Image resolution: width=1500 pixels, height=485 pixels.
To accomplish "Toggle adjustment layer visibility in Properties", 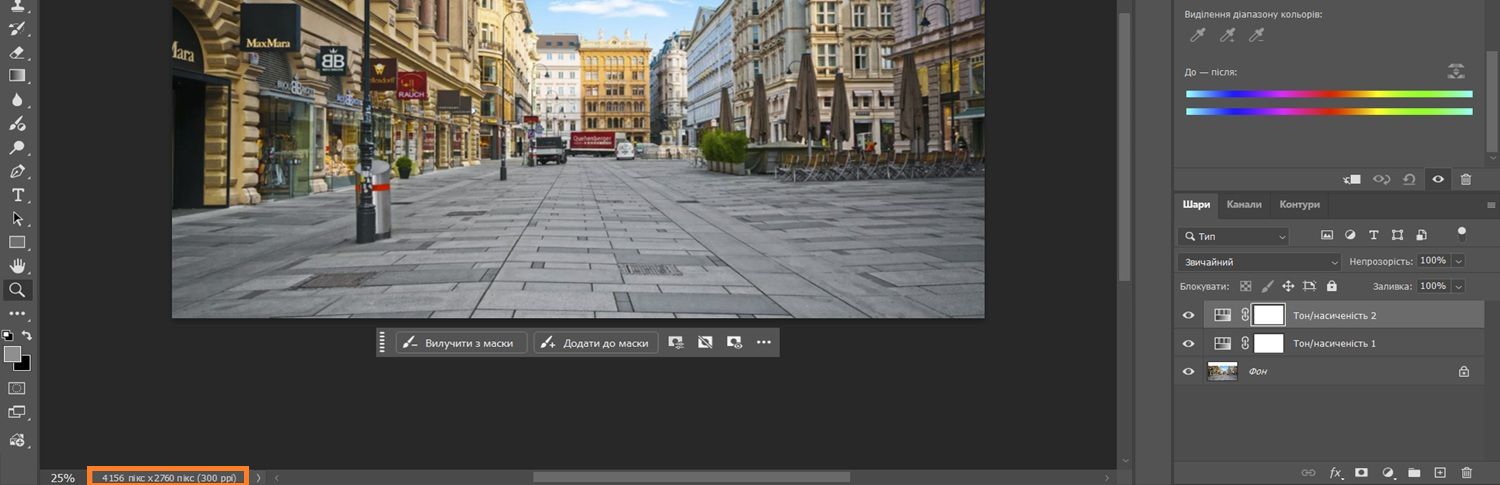I will 1438,179.
